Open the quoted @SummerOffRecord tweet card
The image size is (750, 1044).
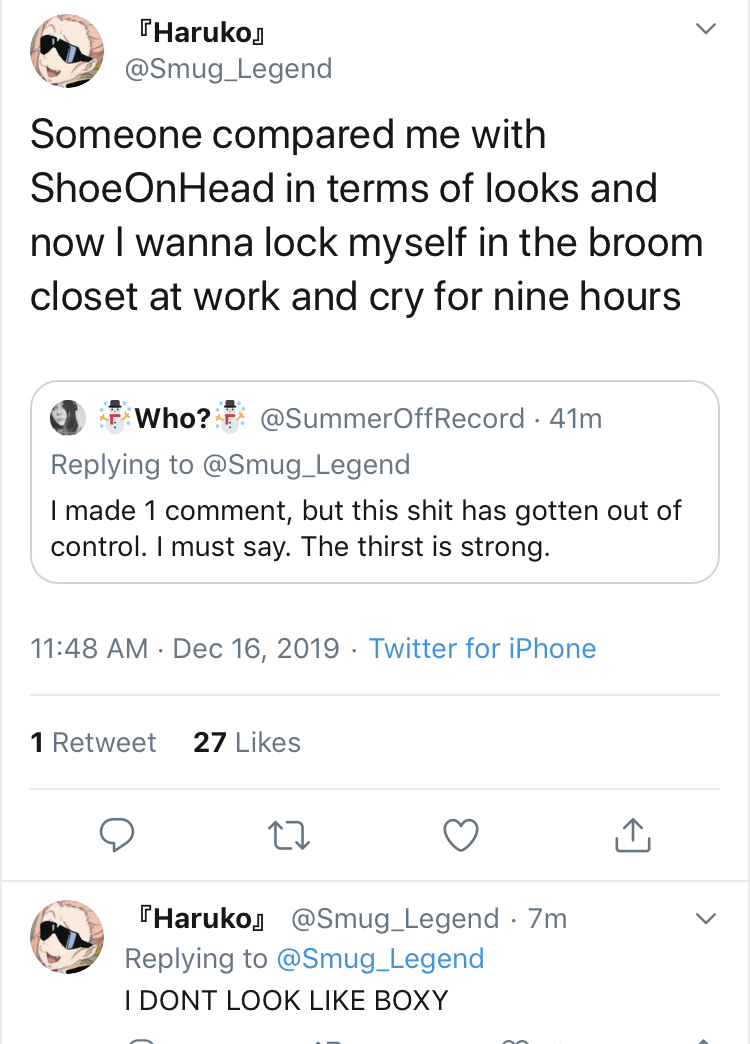pyautogui.click(x=375, y=482)
